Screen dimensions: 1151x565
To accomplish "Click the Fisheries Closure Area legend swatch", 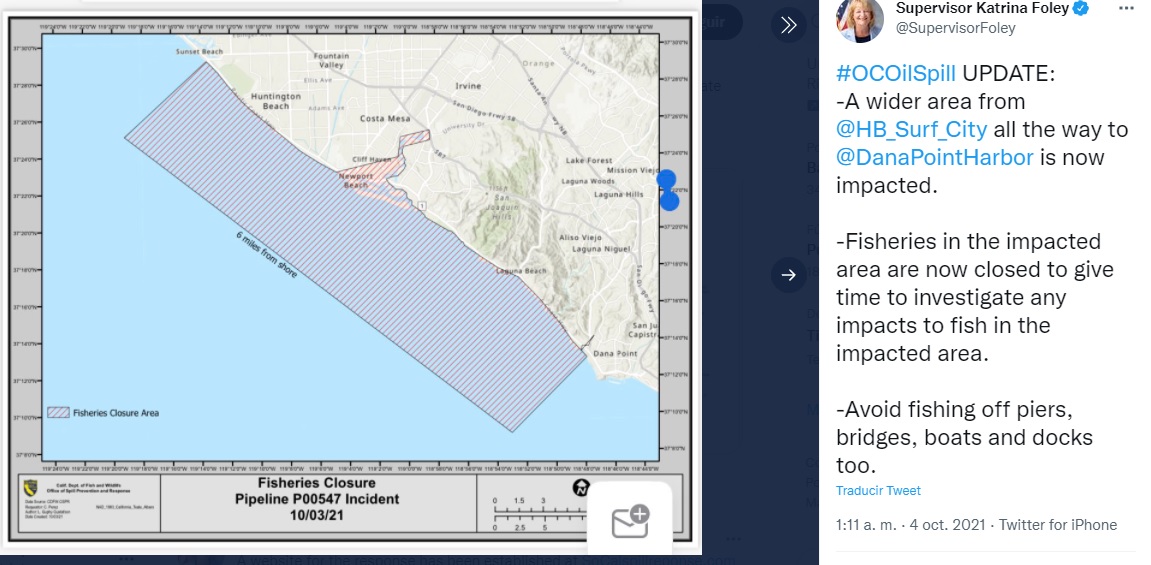I will (57, 412).
